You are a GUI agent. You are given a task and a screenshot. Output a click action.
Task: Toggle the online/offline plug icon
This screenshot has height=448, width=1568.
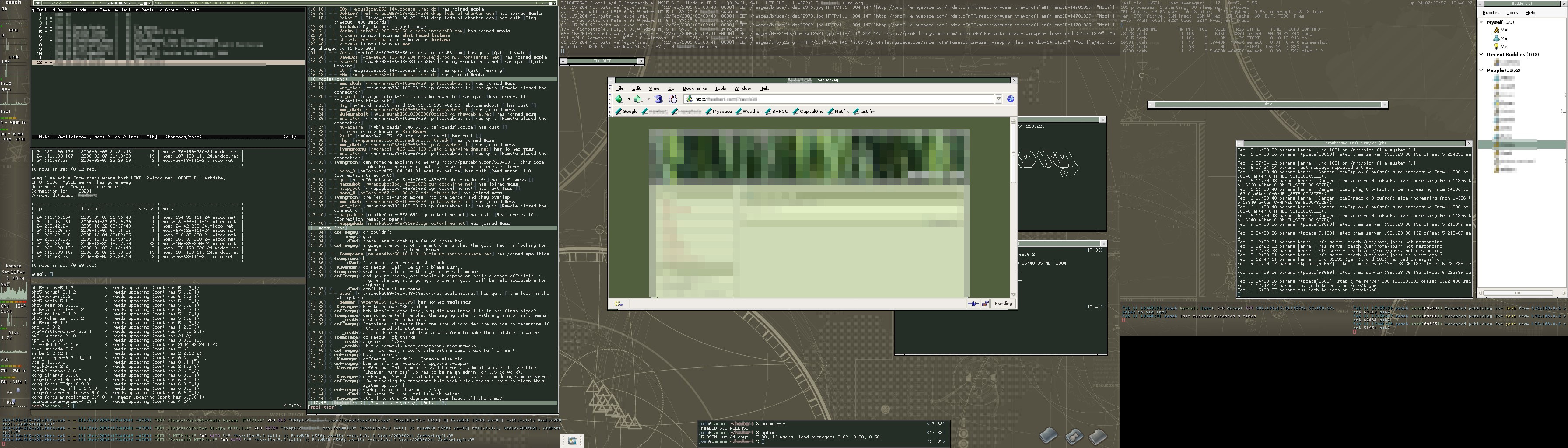coord(973,304)
